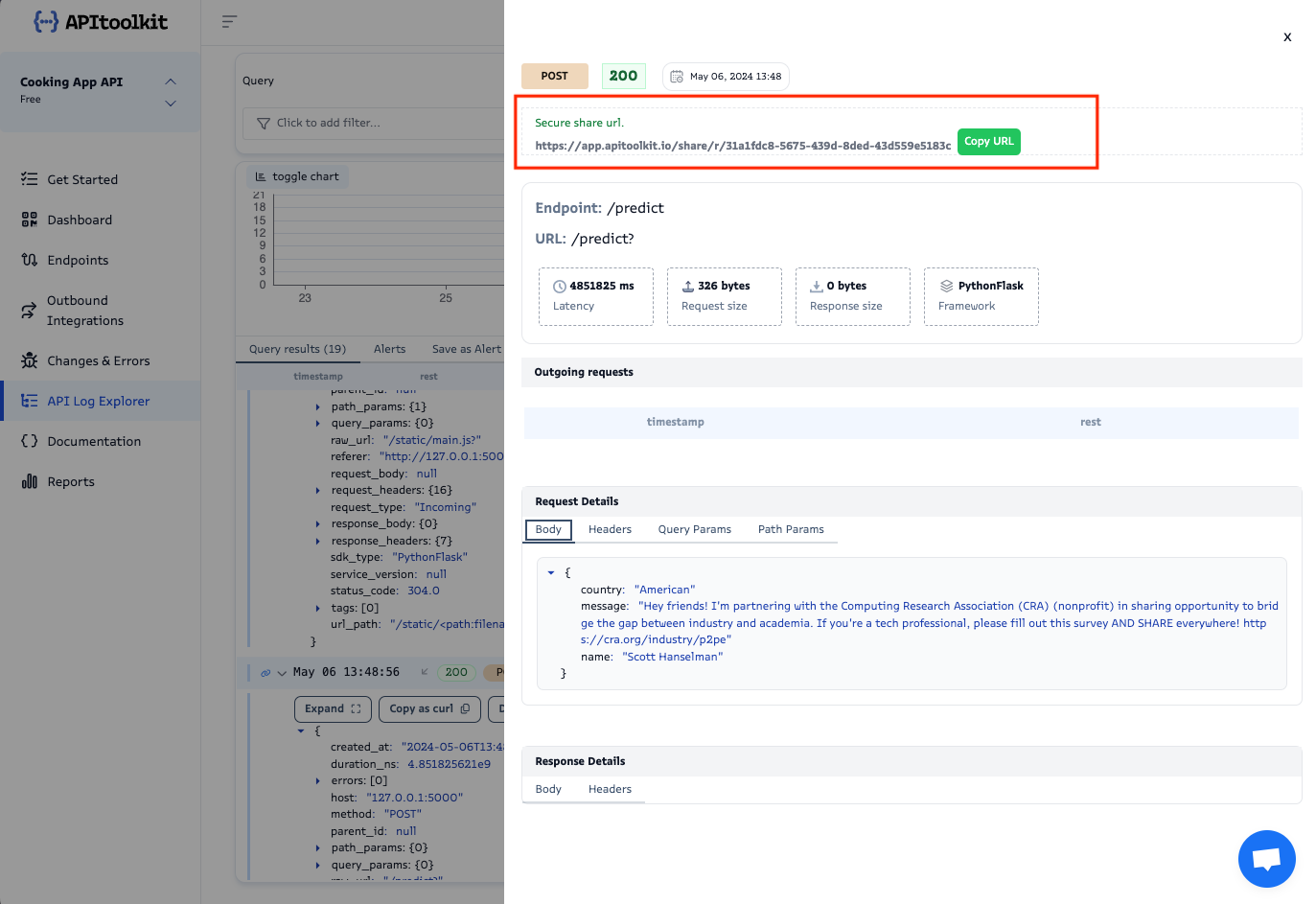Collapse the Cooking App API project selector

pyautogui.click(x=170, y=81)
